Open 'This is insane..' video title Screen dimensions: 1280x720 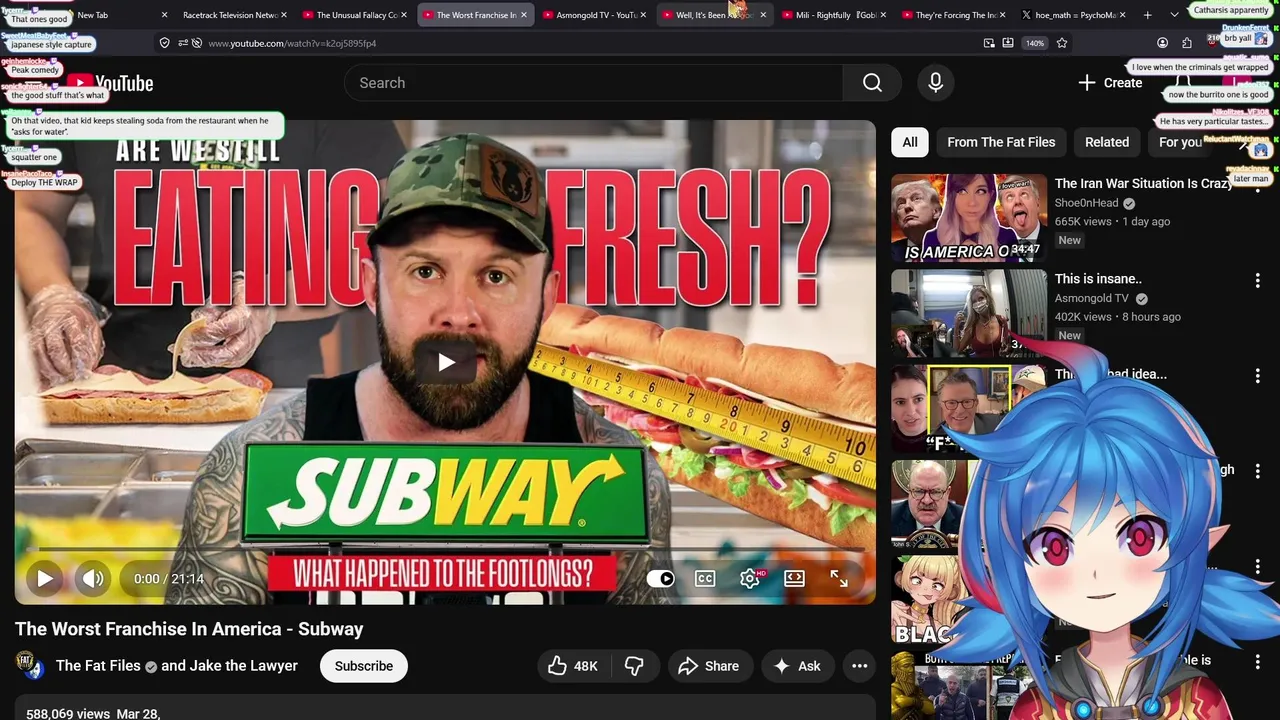[x=1098, y=279]
